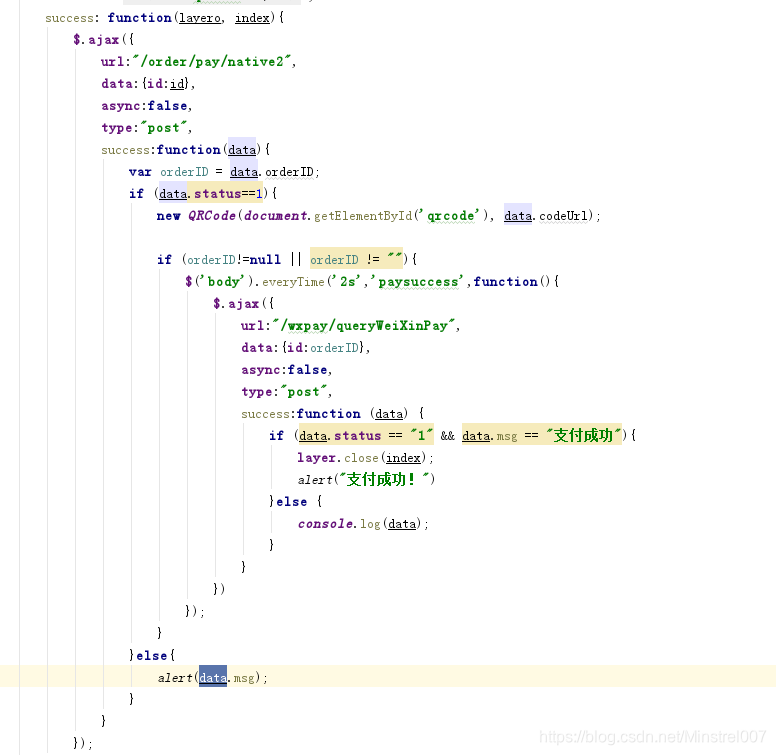The height and width of the screenshot is (755, 776).
Task: Click 'layer.close(index)' statement
Action: point(364,458)
